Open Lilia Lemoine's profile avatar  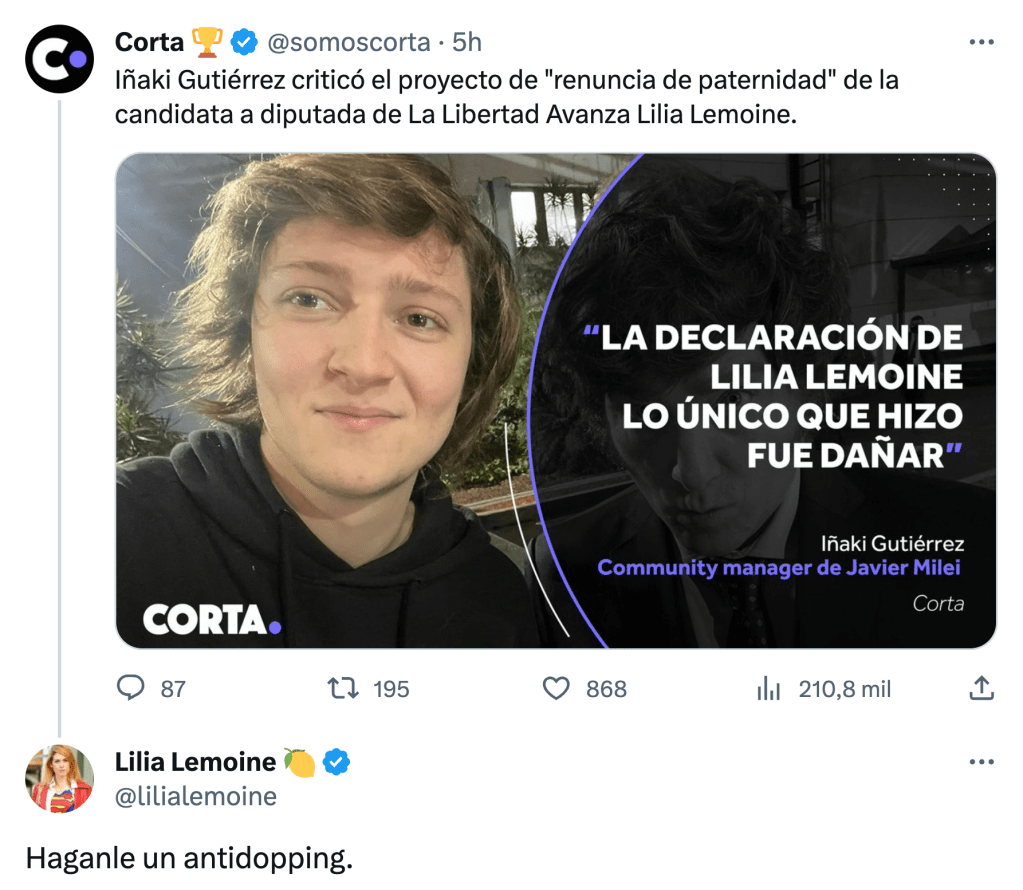[59, 778]
